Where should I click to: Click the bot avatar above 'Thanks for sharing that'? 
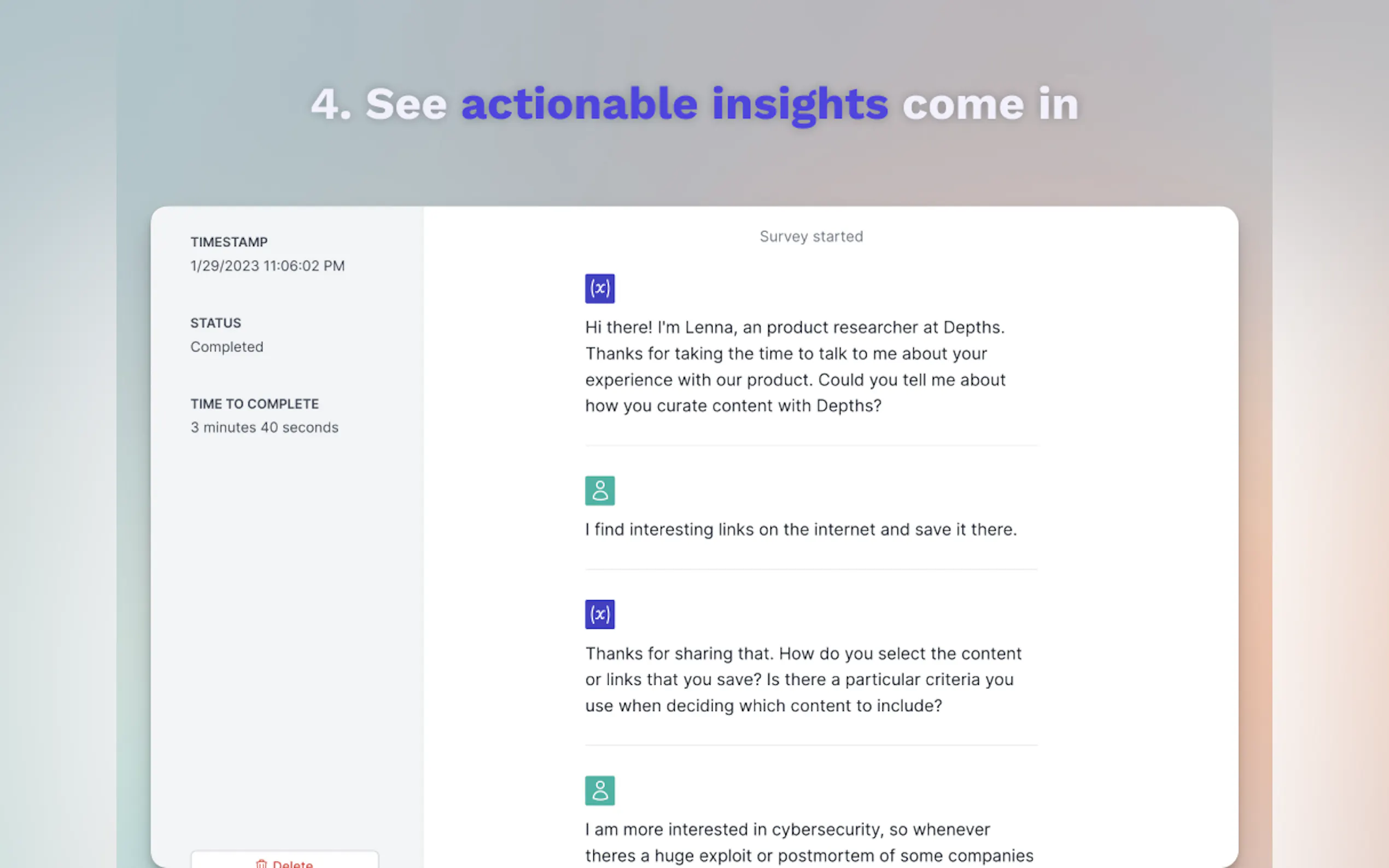click(x=599, y=614)
